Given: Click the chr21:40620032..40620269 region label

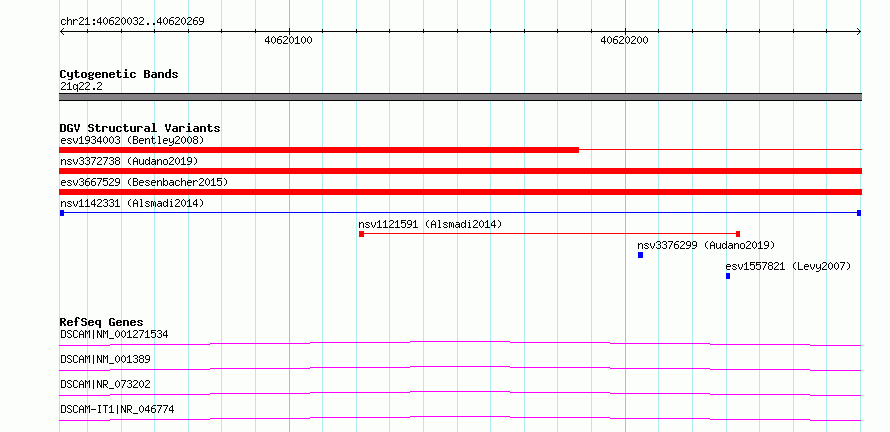Looking at the screenshot, I should point(132,22).
